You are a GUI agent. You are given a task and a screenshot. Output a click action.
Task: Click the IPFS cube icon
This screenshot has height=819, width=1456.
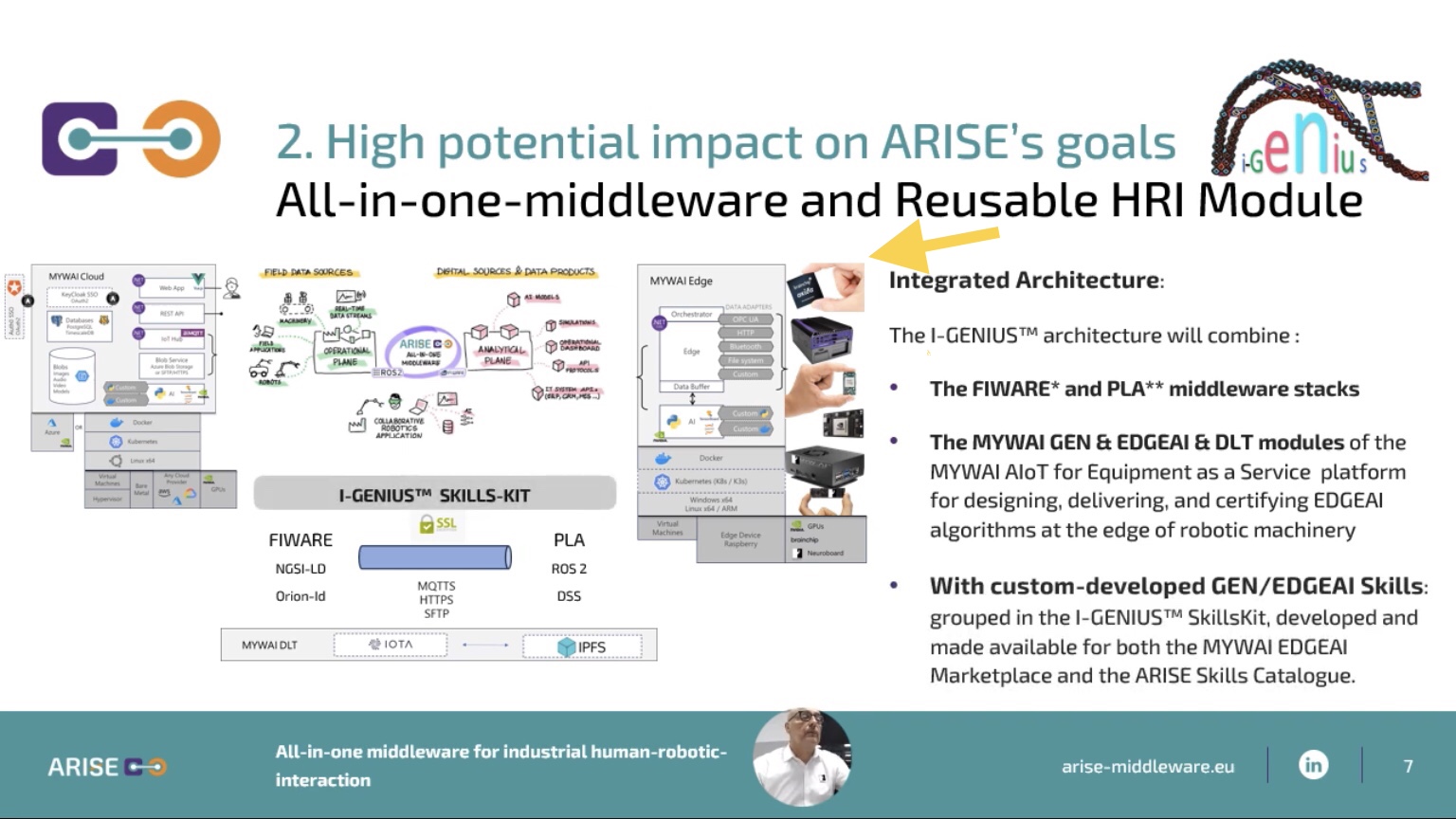click(x=566, y=646)
